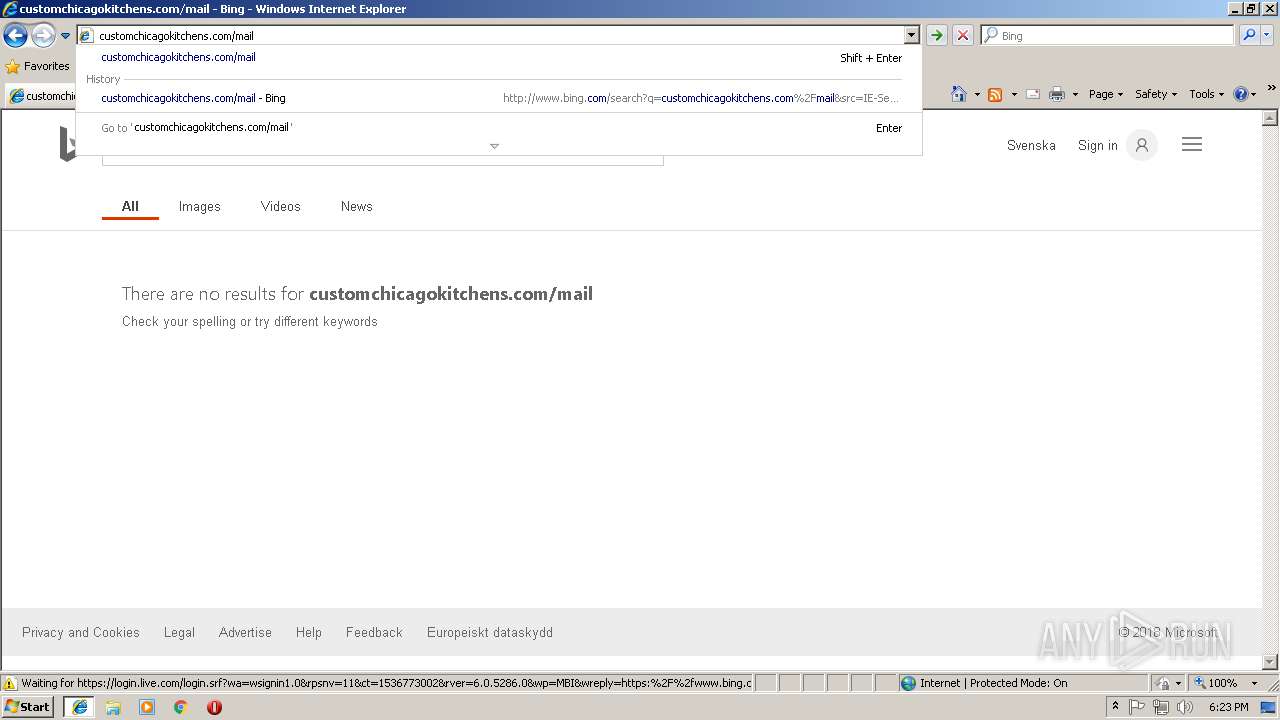Image resolution: width=1280 pixels, height=720 pixels.
Task: Click the magnifier Search button
Action: (x=1249, y=35)
